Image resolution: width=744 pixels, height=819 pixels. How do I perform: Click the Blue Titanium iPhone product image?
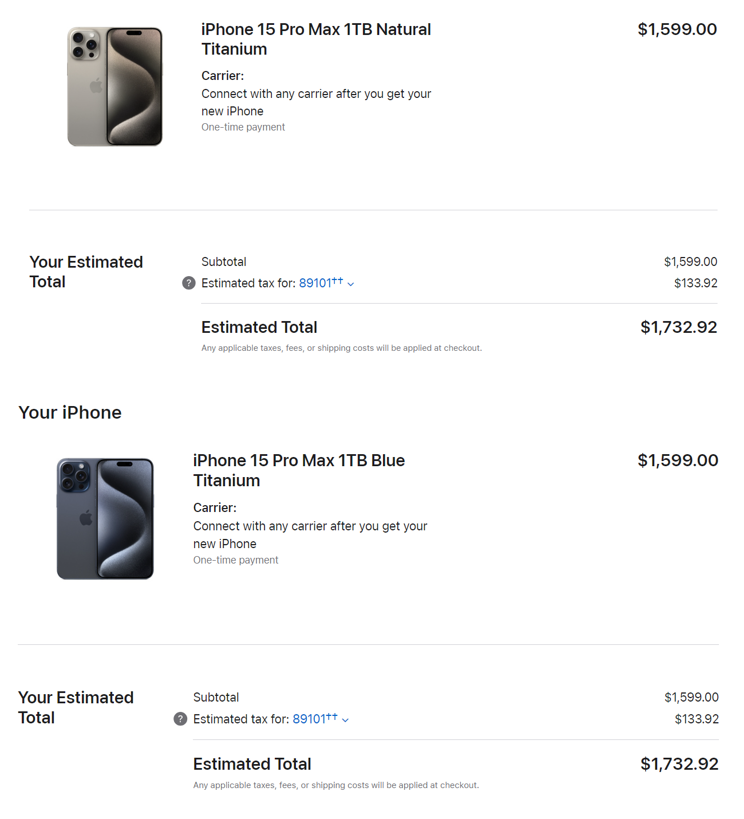(x=105, y=519)
